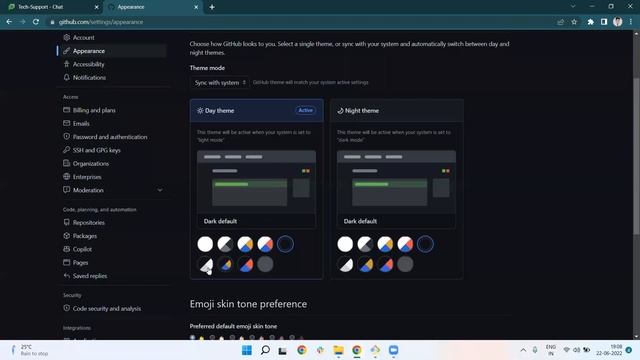Choose Light default for Day theme
The width and height of the screenshot is (640, 360).
point(205,244)
